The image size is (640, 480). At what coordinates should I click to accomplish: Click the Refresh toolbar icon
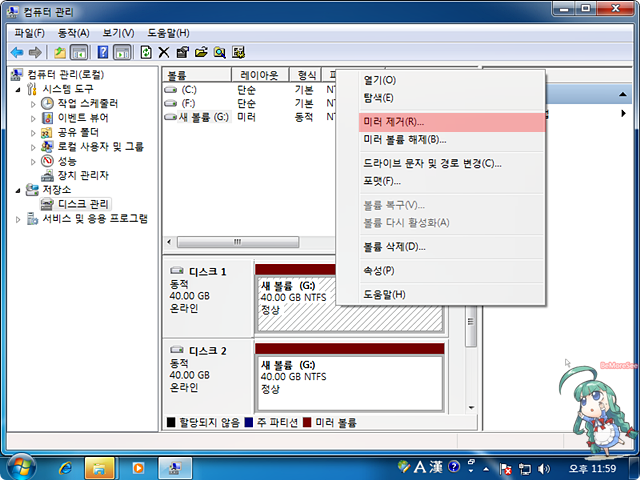(x=147, y=52)
